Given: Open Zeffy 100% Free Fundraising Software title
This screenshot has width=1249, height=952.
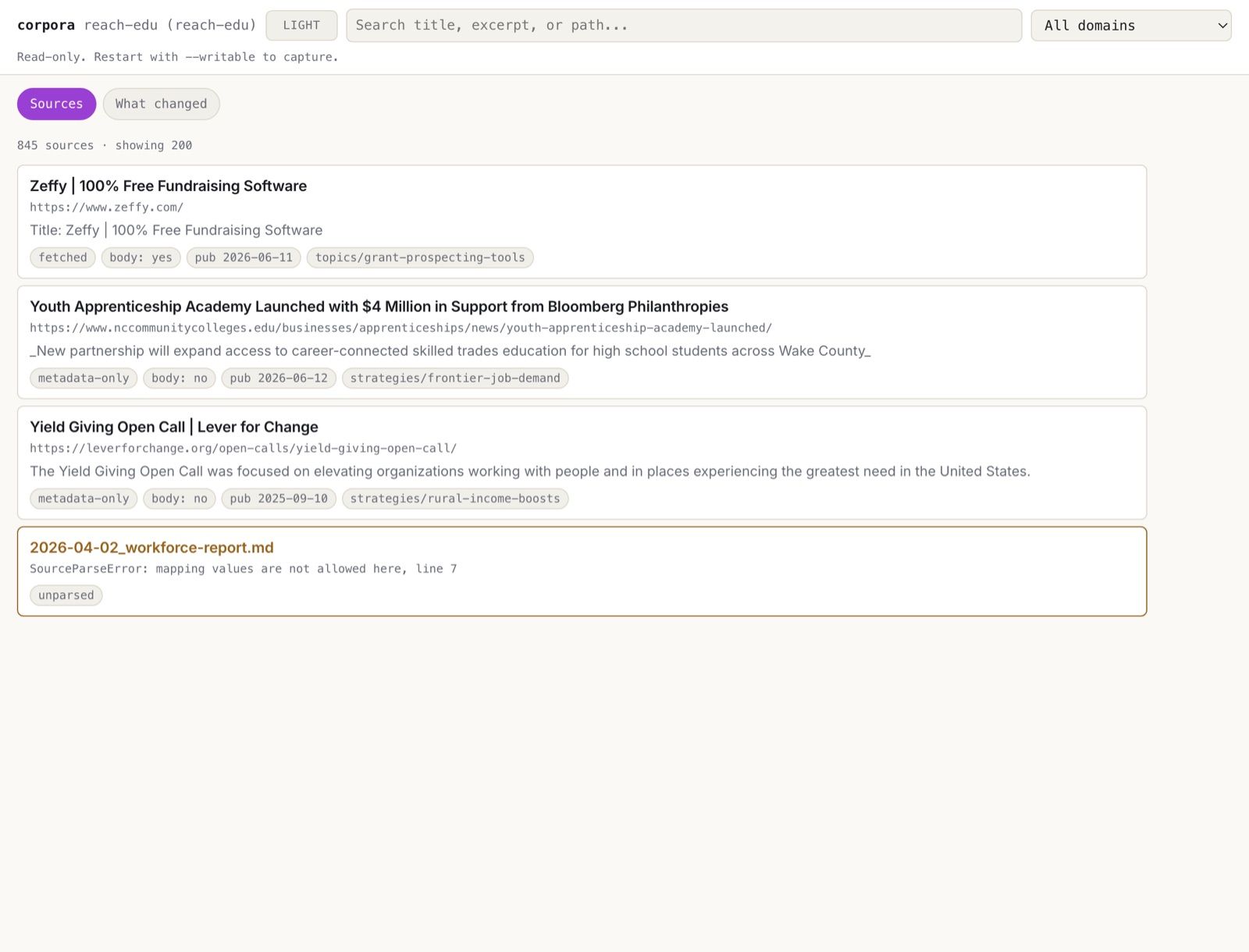Looking at the screenshot, I should click(x=169, y=186).
